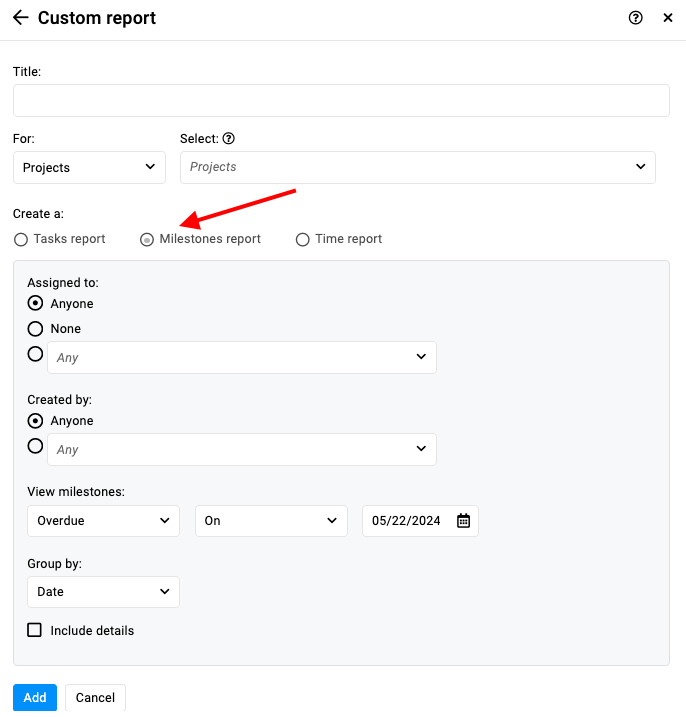Viewport: 686px width, 717px height.
Task: Enable the Include details checkbox
Action: [x=34, y=630]
